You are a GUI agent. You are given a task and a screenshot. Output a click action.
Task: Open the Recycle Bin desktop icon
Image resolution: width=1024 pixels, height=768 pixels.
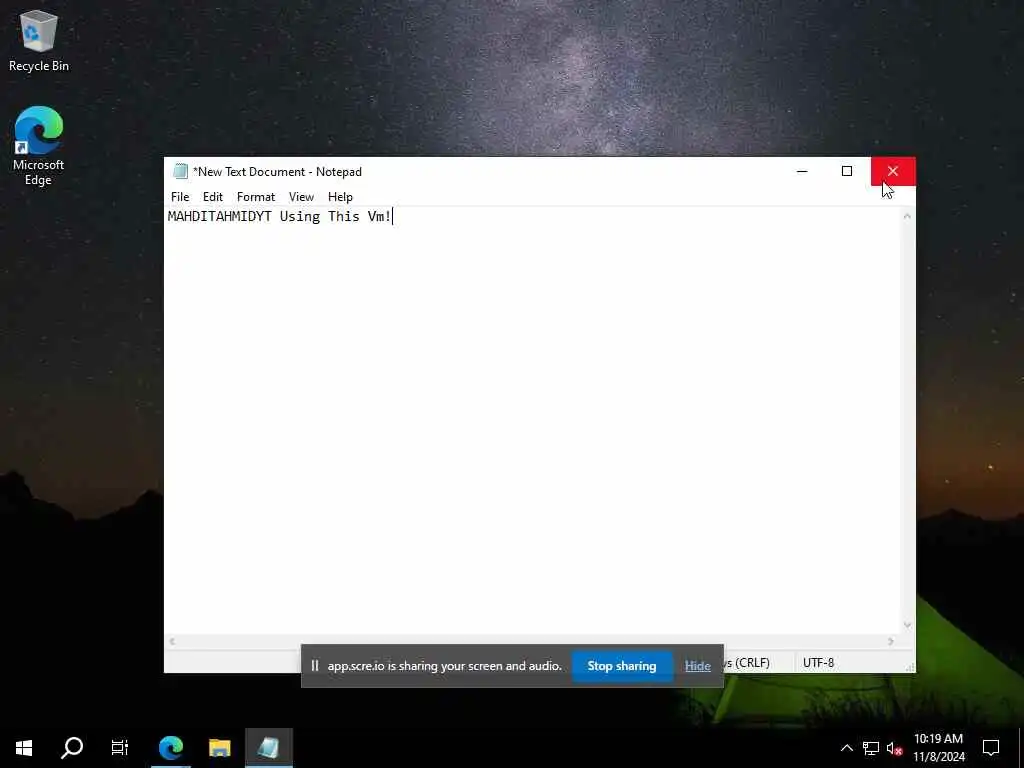coord(39,40)
